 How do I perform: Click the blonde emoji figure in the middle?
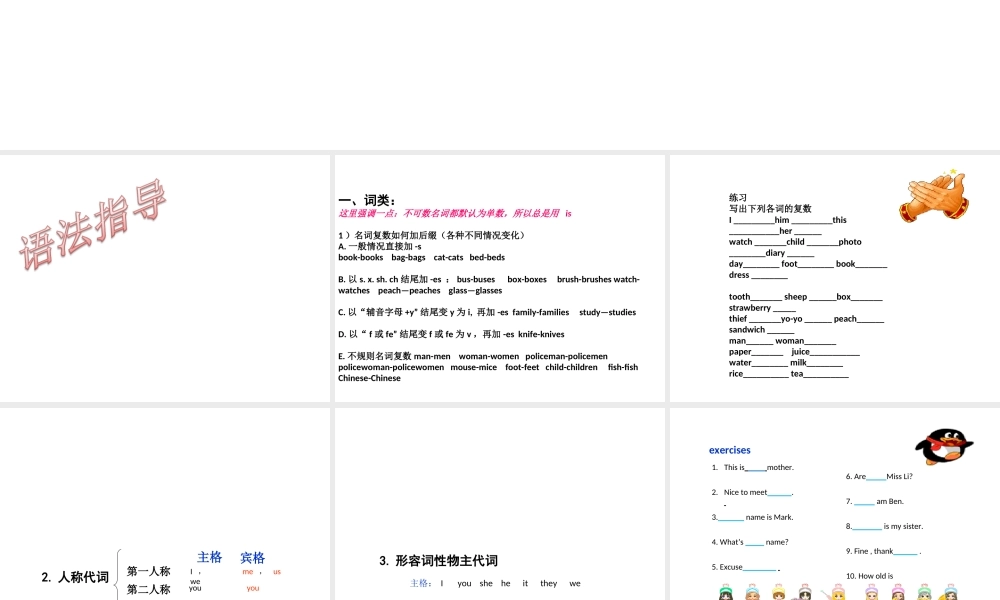[x=838, y=592]
